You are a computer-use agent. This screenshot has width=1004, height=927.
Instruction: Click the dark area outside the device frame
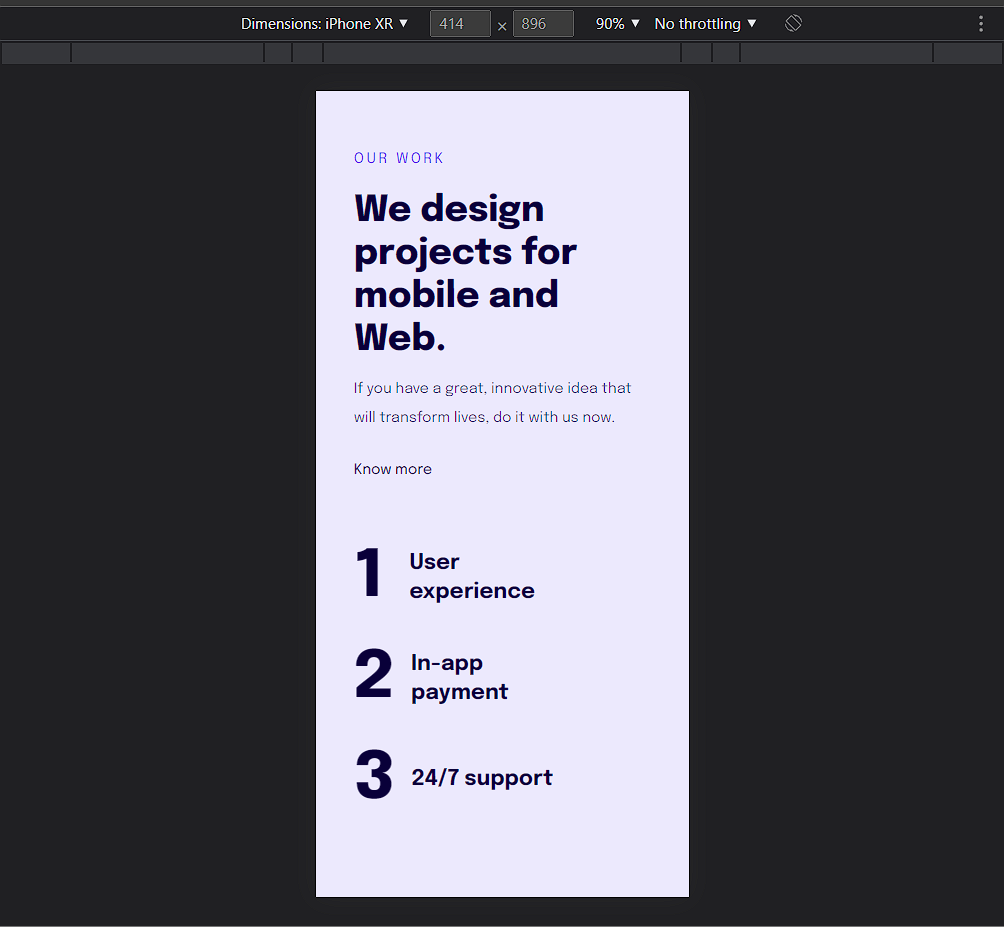(x=150, y=500)
